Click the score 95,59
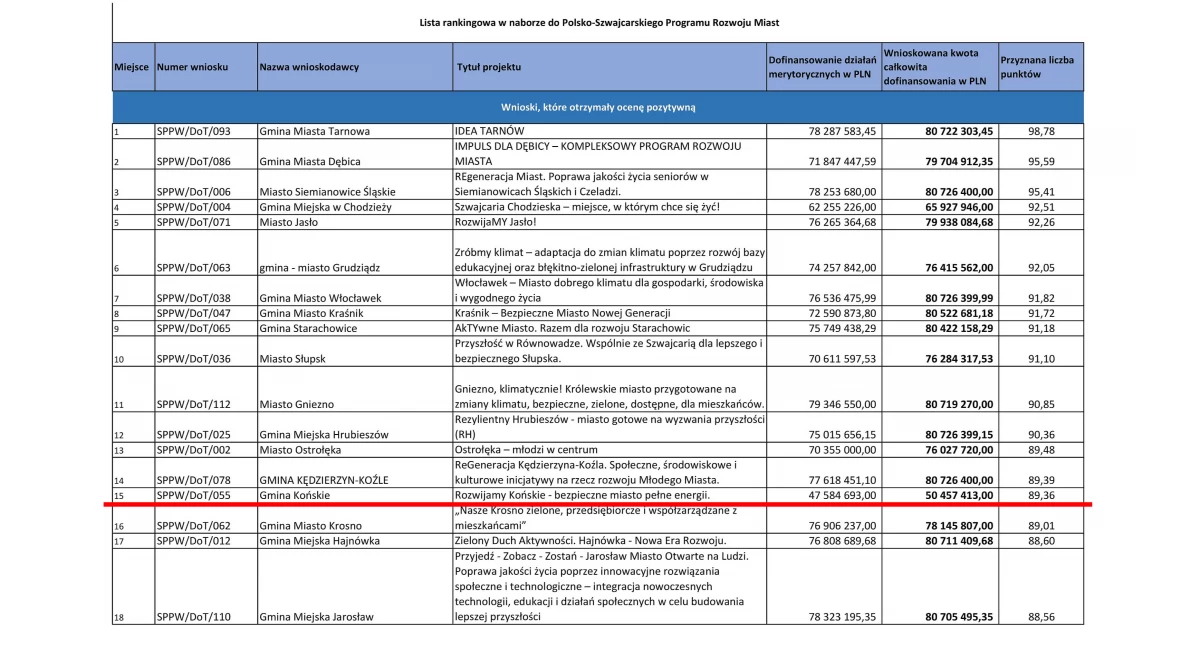The height and width of the screenshot is (646, 1200). [1041, 161]
